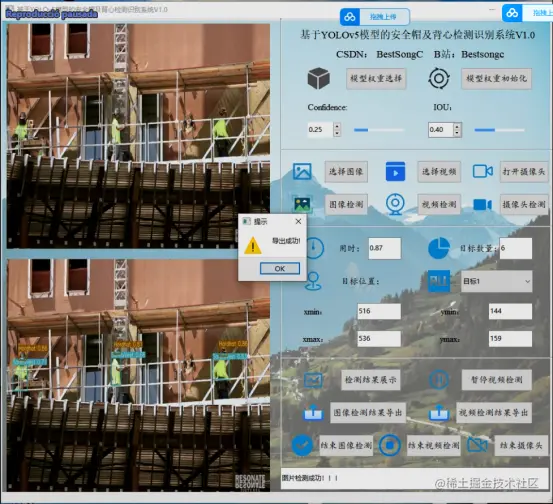Image resolution: width=553 pixels, height=504 pixels.
Task: Click the blue checkmark icon beside 结束图像检测
Action: pyautogui.click(x=302, y=445)
